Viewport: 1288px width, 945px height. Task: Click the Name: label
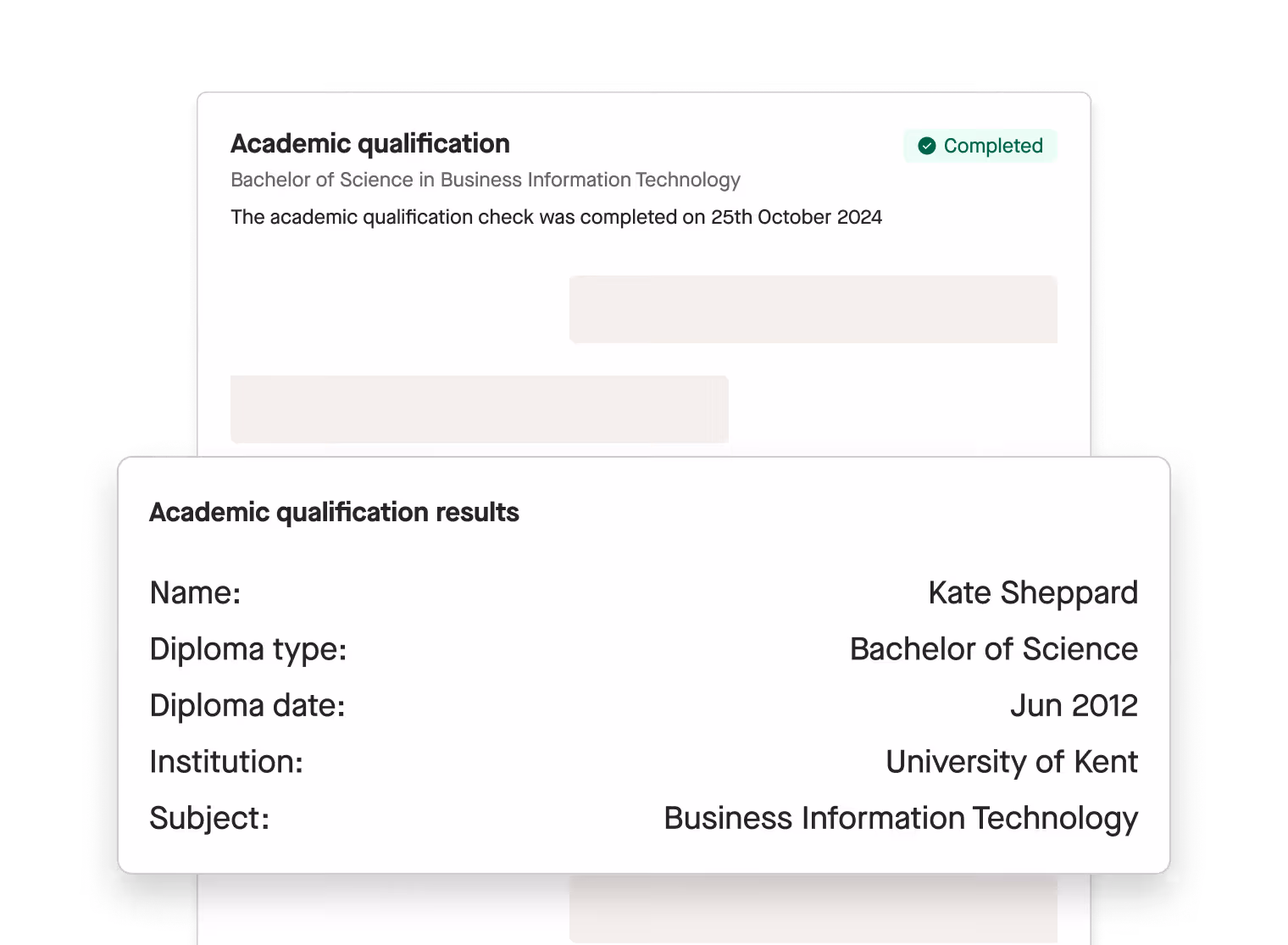tap(195, 592)
